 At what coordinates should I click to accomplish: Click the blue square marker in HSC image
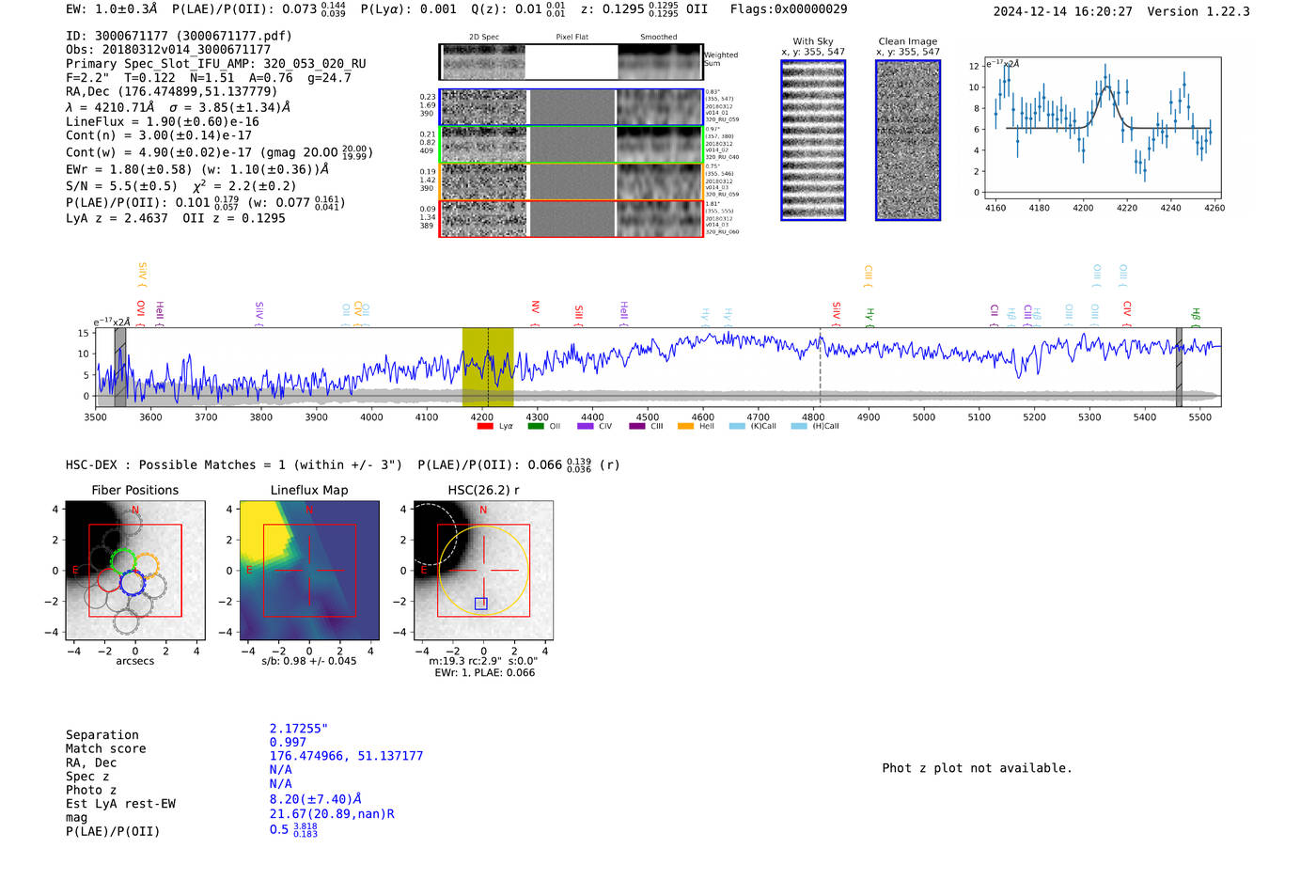[481, 604]
